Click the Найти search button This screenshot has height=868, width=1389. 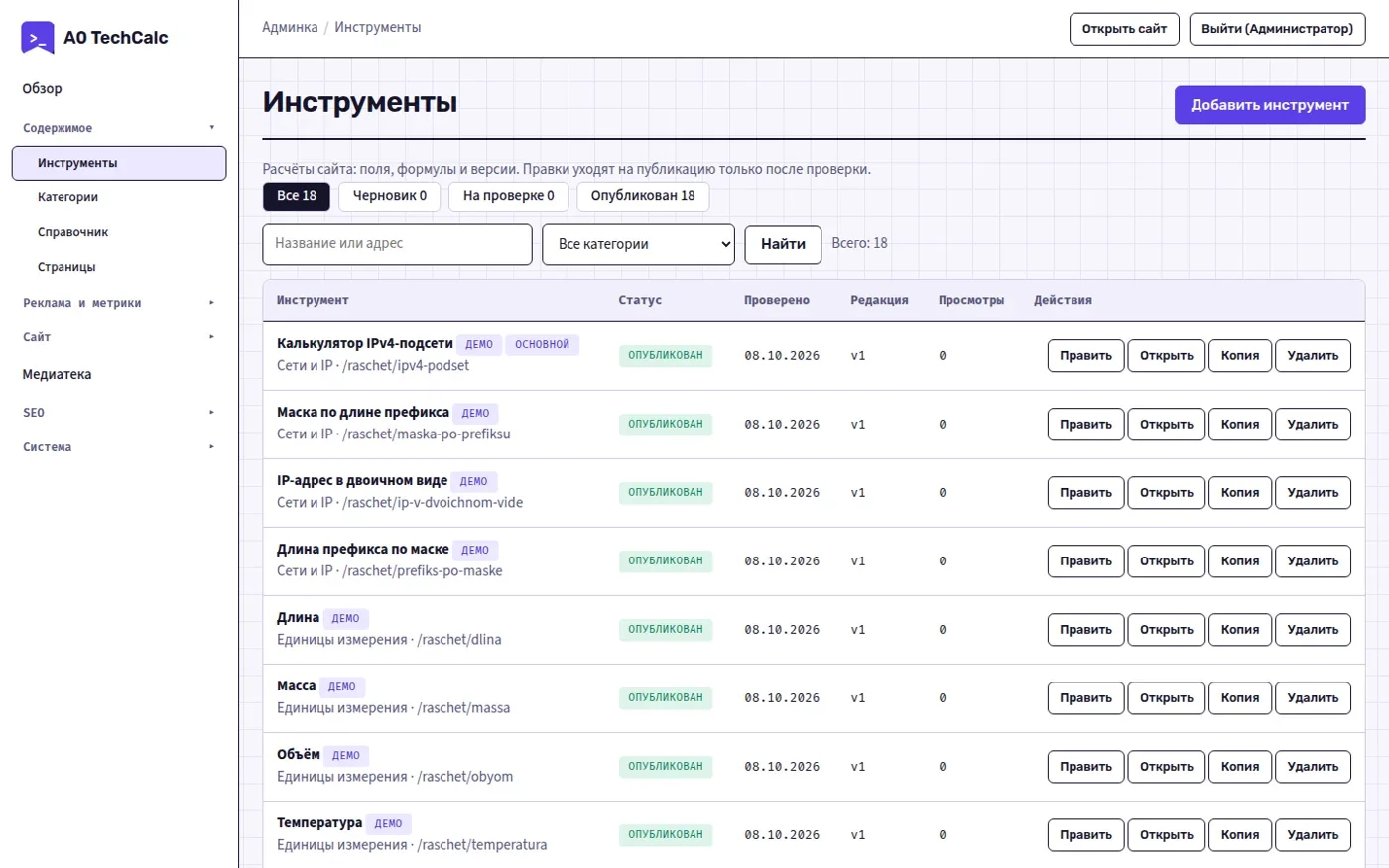783,244
